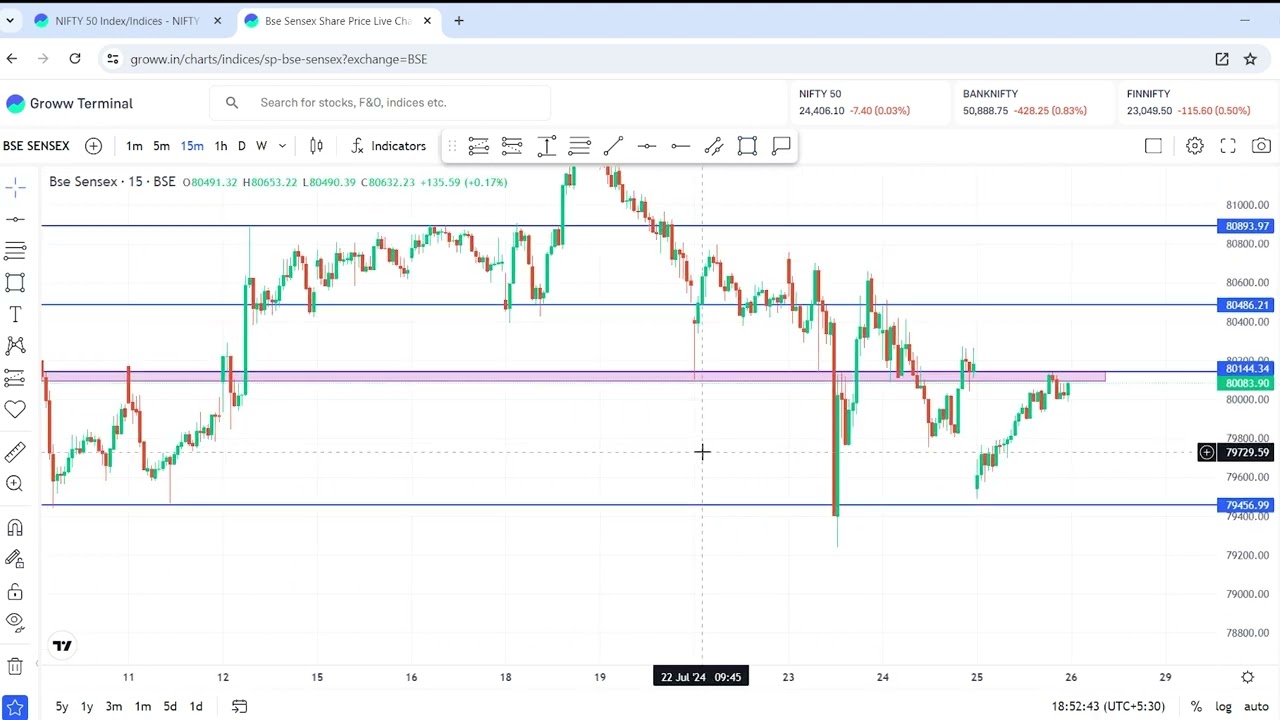
Task: Toggle lock all drawings padlock
Action: tap(15, 591)
